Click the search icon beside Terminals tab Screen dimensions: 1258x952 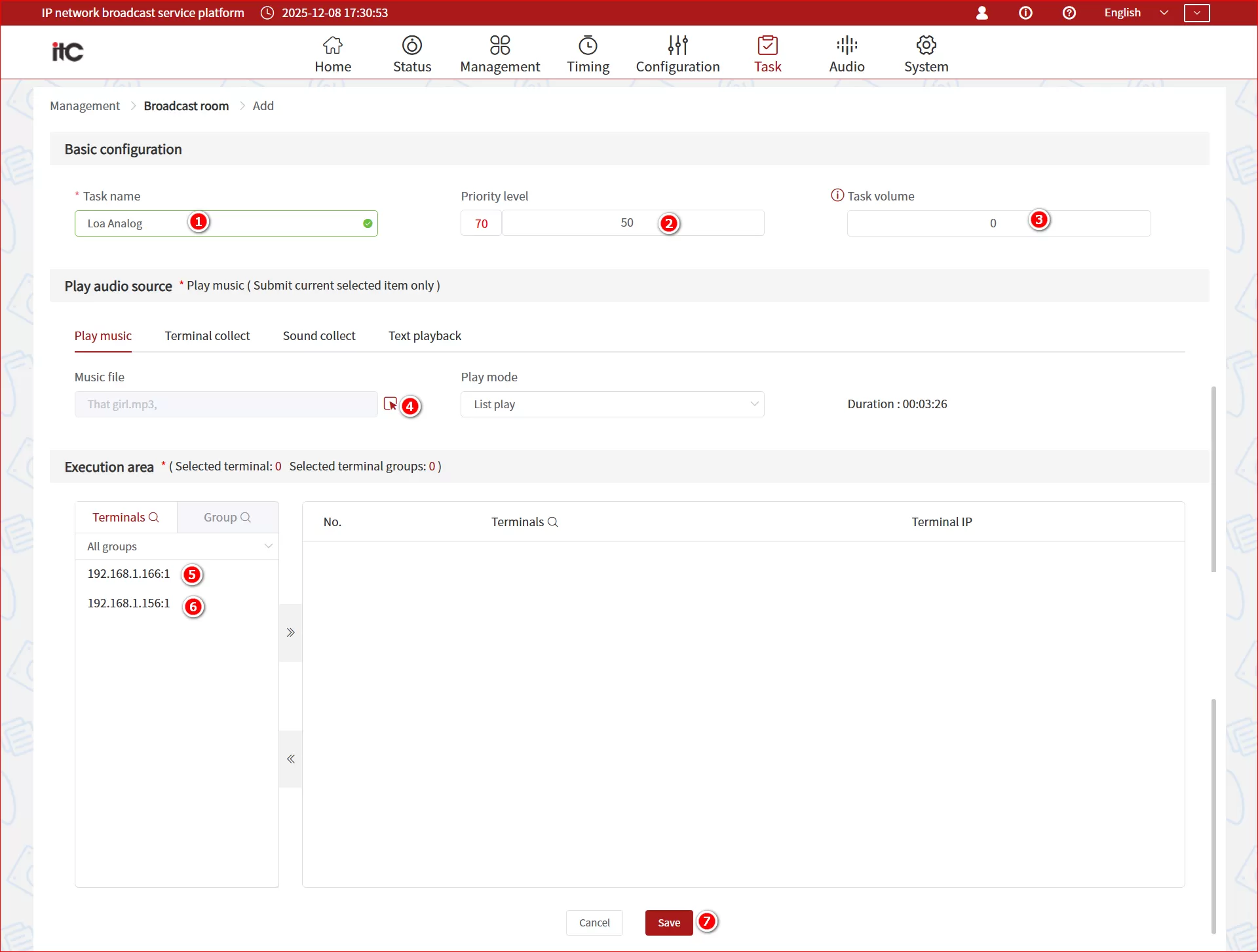pyautogui.click(x=154, y=518)
